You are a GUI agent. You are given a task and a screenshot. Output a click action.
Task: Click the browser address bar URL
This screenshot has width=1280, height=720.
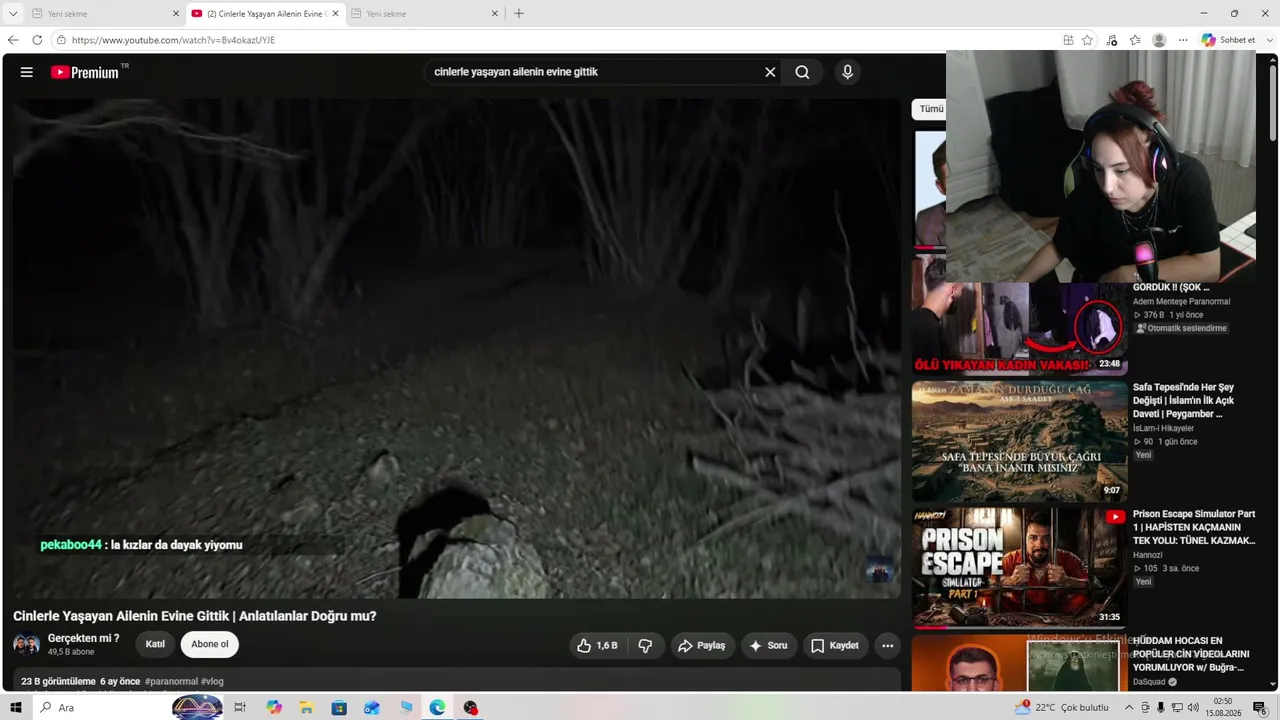pyautogui.click(x=173, y=40)
